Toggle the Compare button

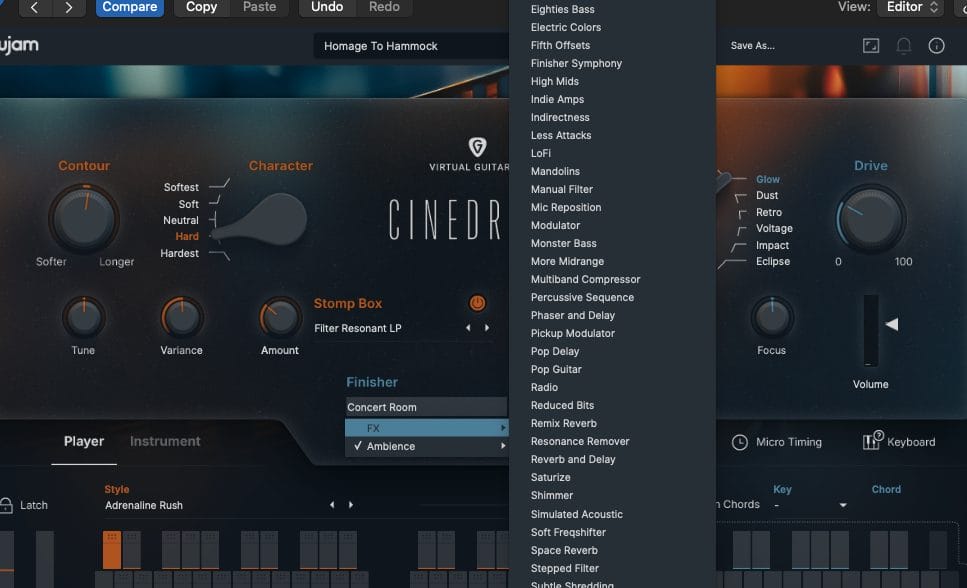coord(130,7)
